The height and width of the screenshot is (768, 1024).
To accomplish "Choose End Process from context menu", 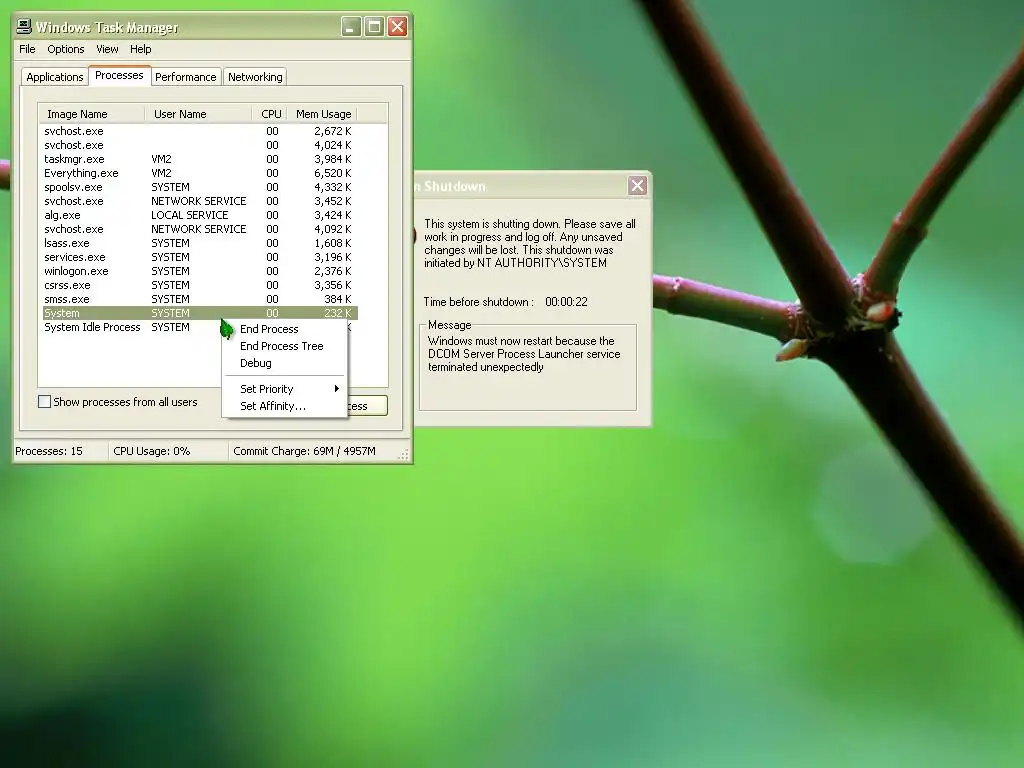I will coord(284,329).
